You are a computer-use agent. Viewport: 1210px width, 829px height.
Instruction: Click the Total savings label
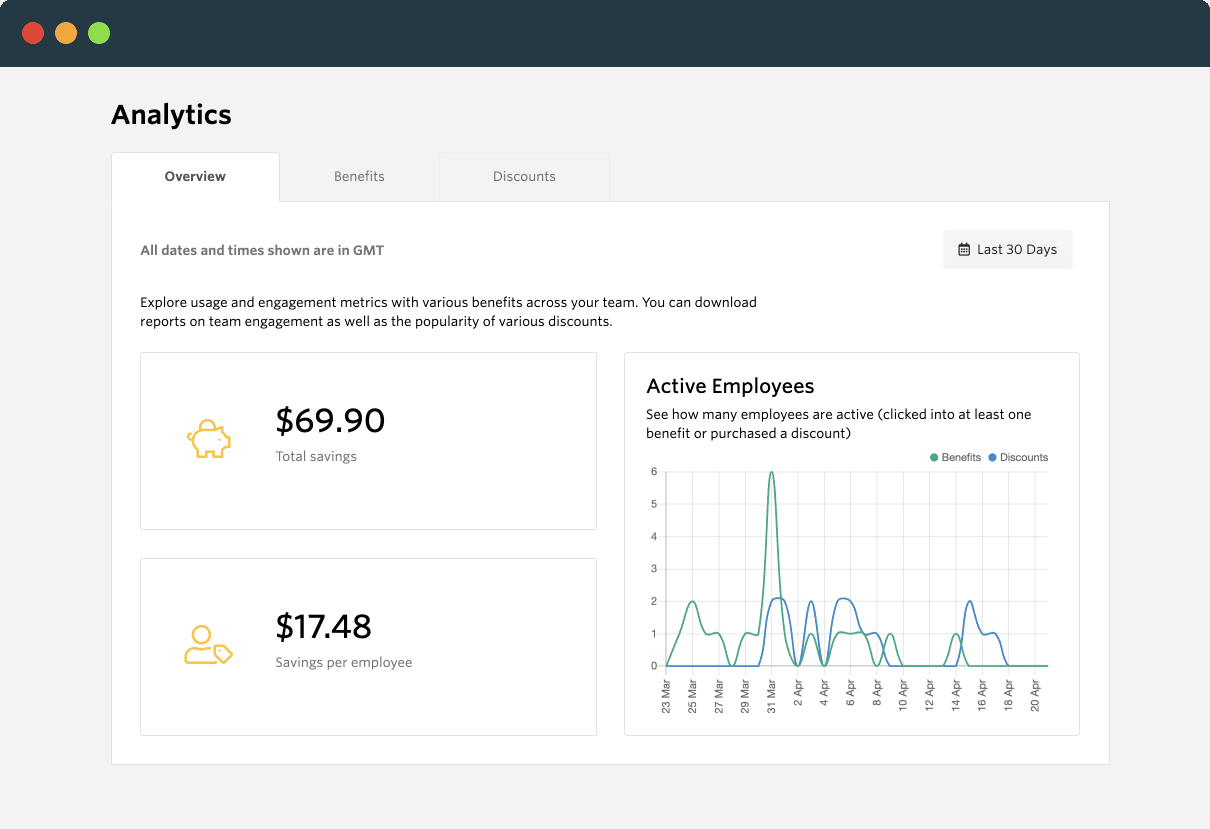pos(316,457)
